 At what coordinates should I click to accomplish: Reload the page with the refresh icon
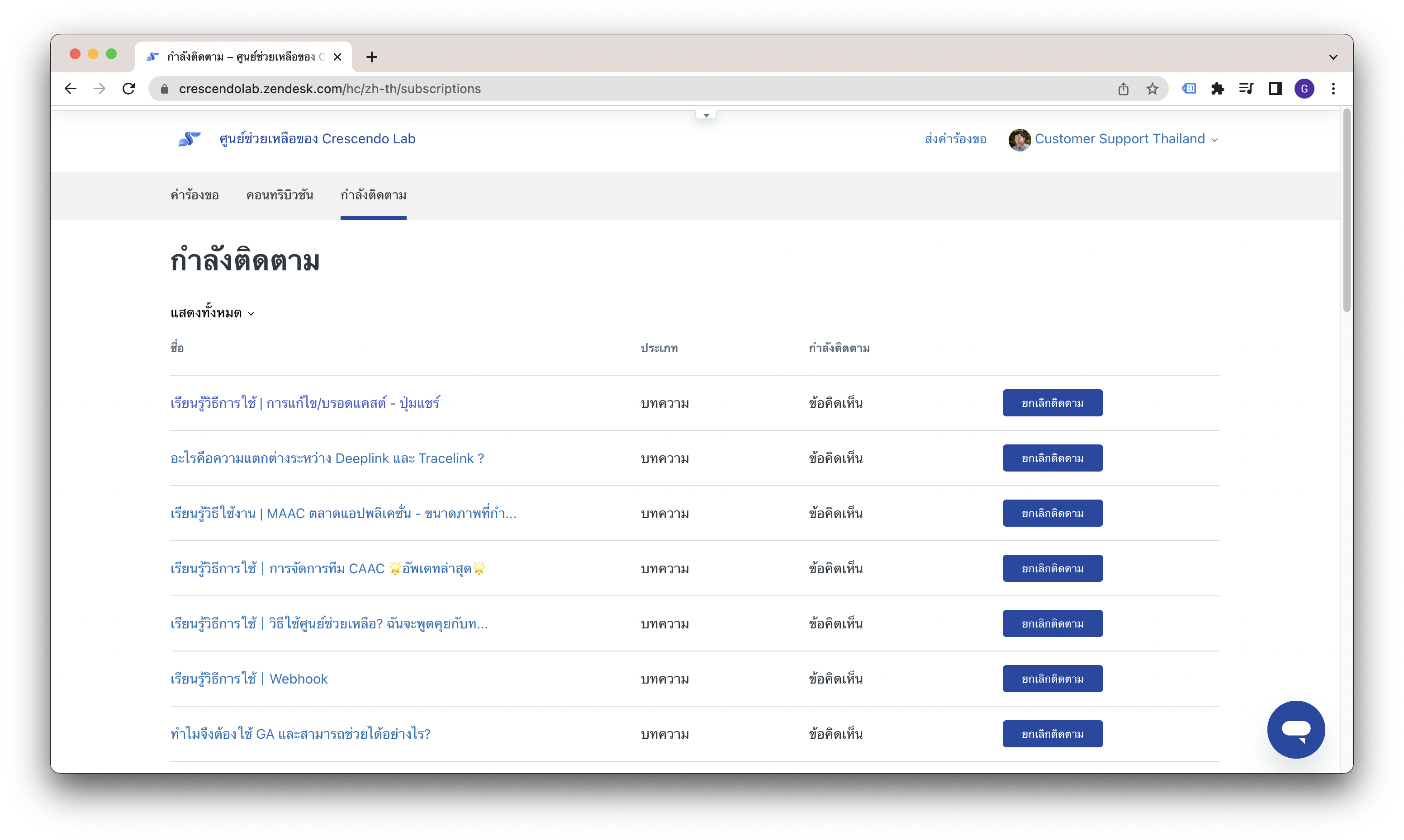tap(129, 89)
